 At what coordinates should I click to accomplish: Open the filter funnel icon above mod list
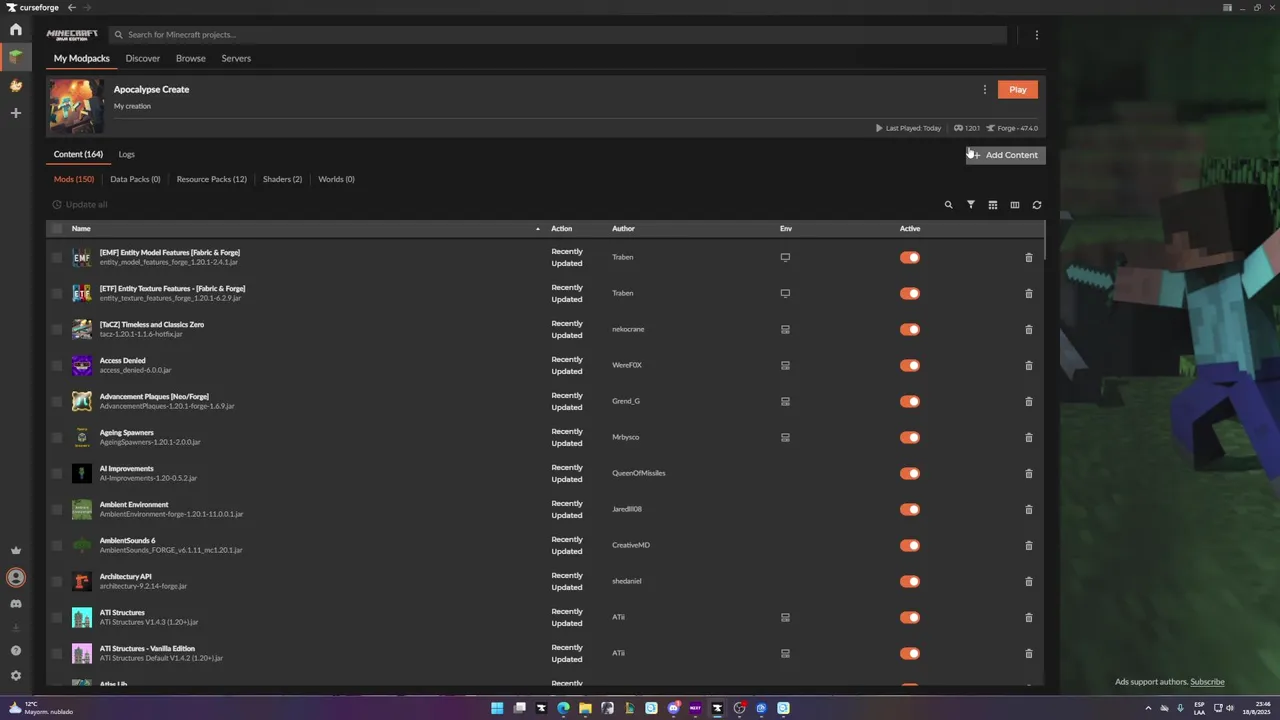pos(970,205)
